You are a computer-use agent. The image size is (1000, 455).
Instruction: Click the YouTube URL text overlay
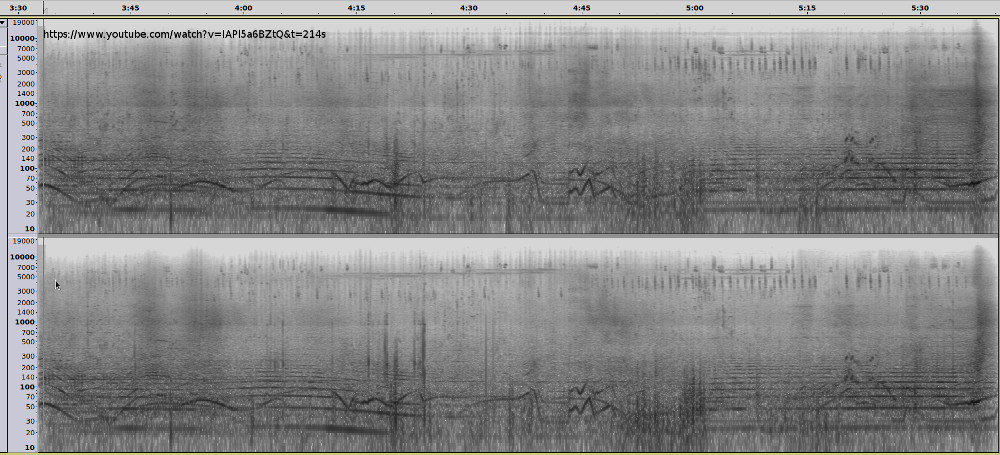[185, 35]
